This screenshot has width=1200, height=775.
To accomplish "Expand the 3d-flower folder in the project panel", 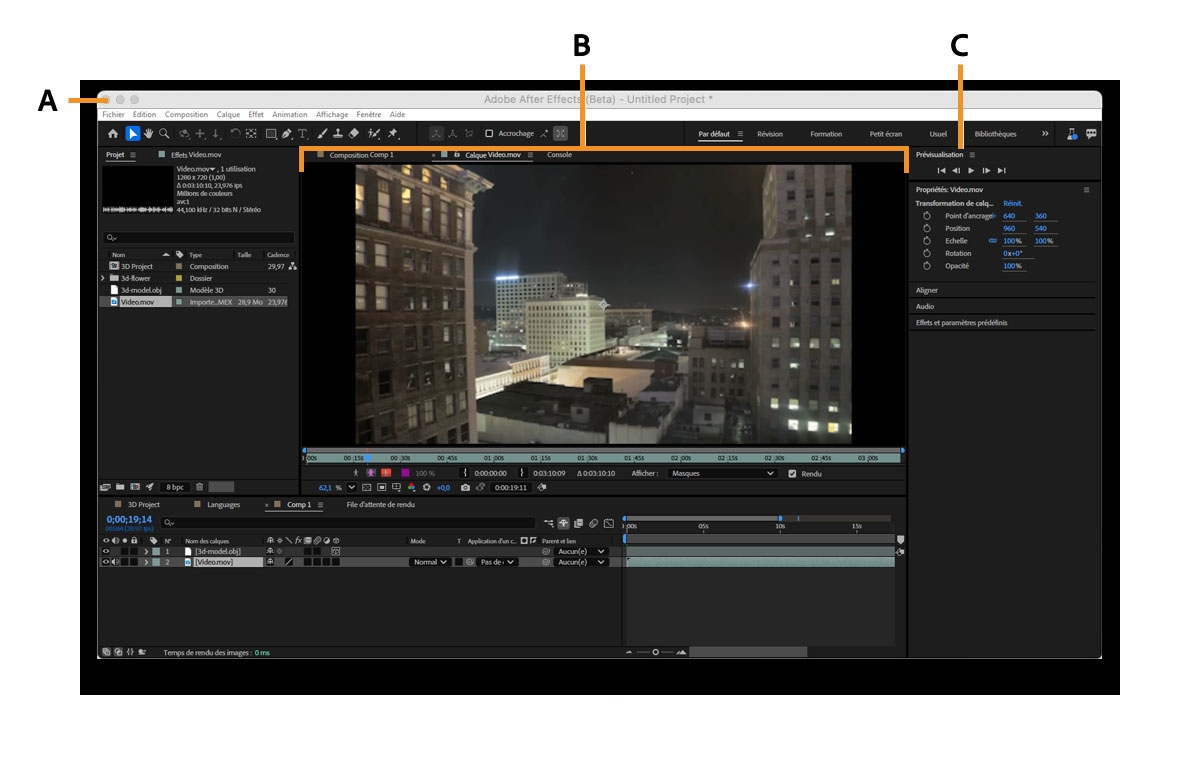I will point(103,278).
